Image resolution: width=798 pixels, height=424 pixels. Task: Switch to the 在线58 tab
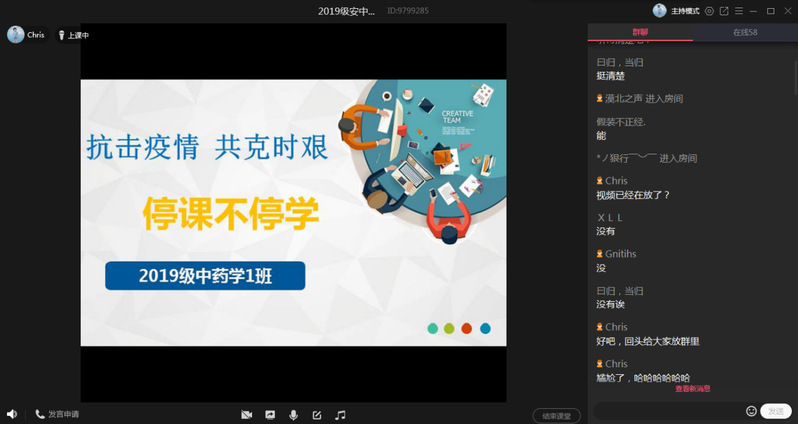click(745, 32)
